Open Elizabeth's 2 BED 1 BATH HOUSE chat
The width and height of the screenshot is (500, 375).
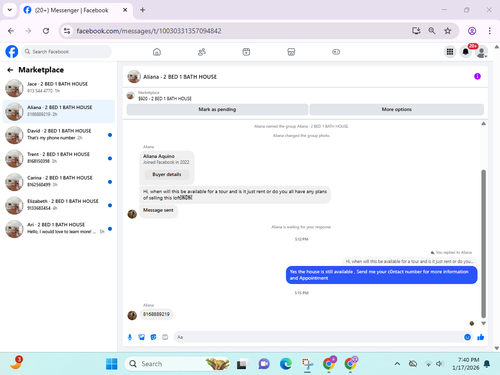click(x=59, y=205)
